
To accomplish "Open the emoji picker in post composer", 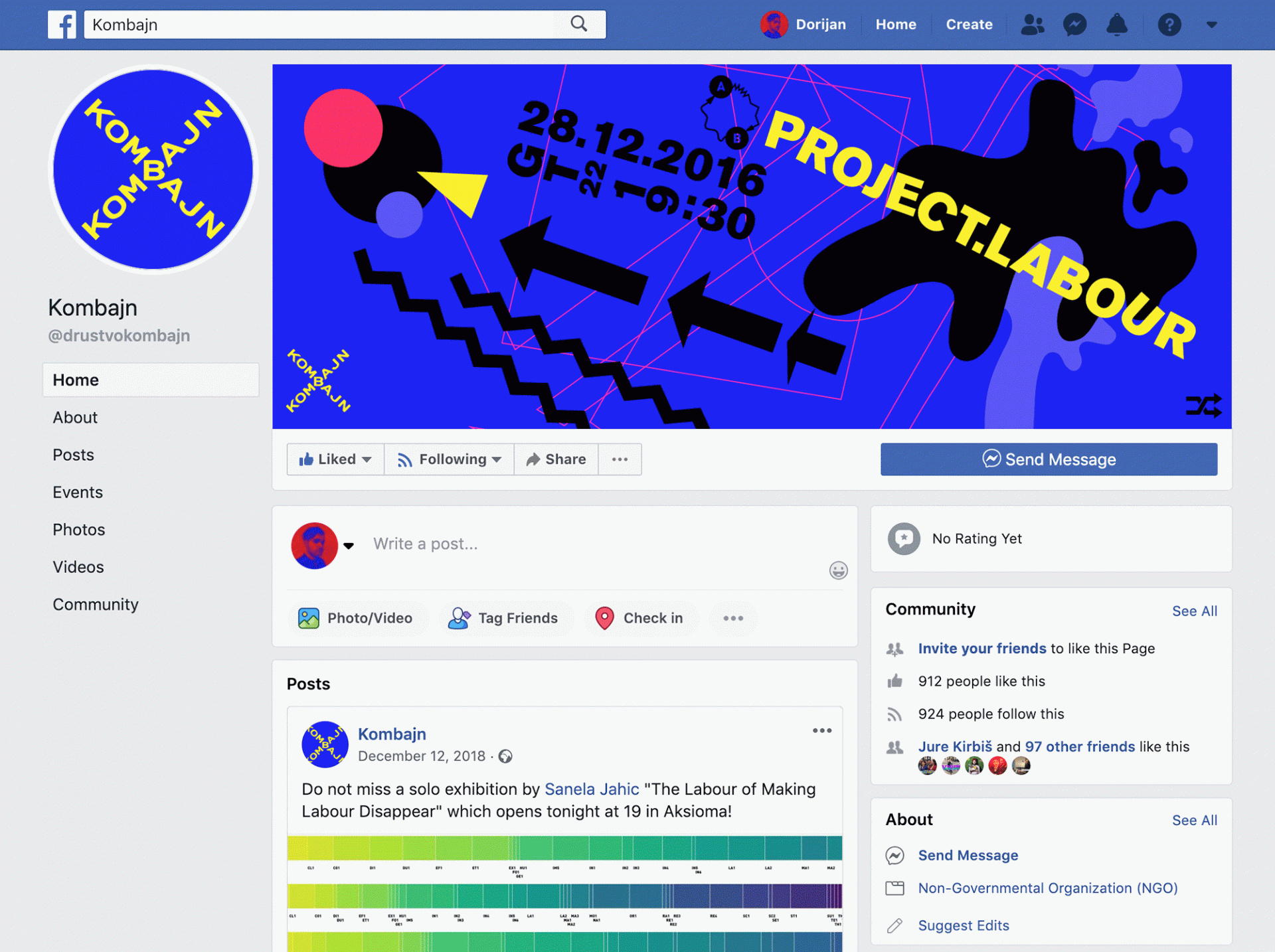I will tap(838, 570).
